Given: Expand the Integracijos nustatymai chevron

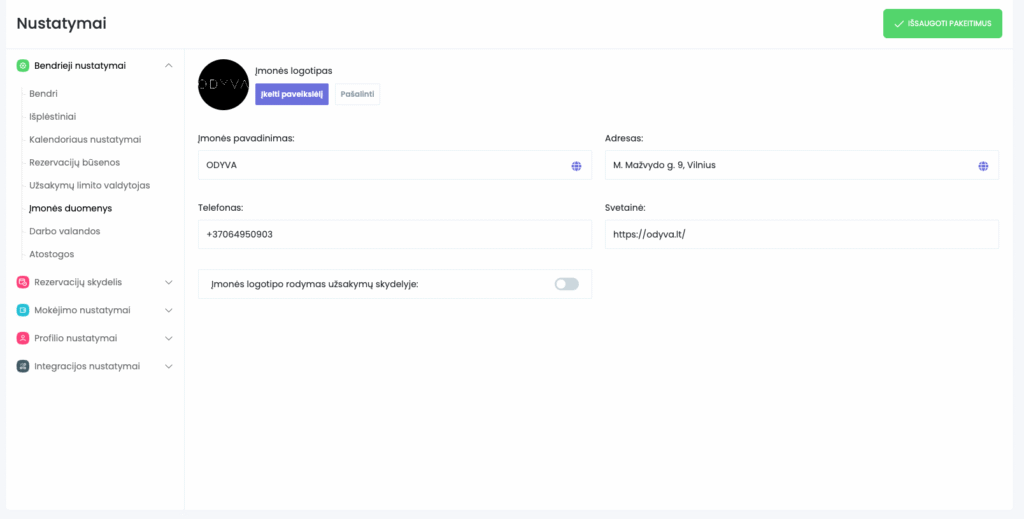Looking at the screenshot, I should tap(168, 366).
